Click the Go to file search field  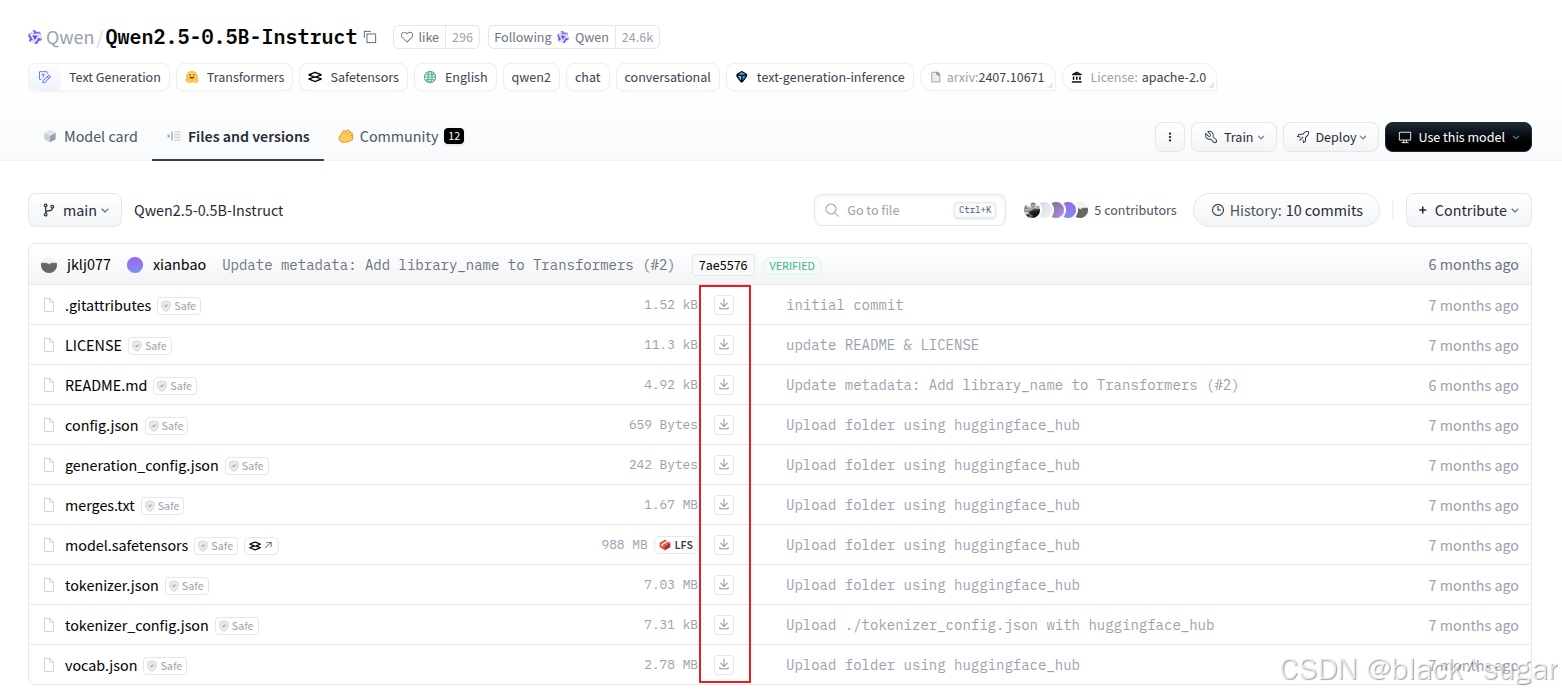tap(909, 210)
